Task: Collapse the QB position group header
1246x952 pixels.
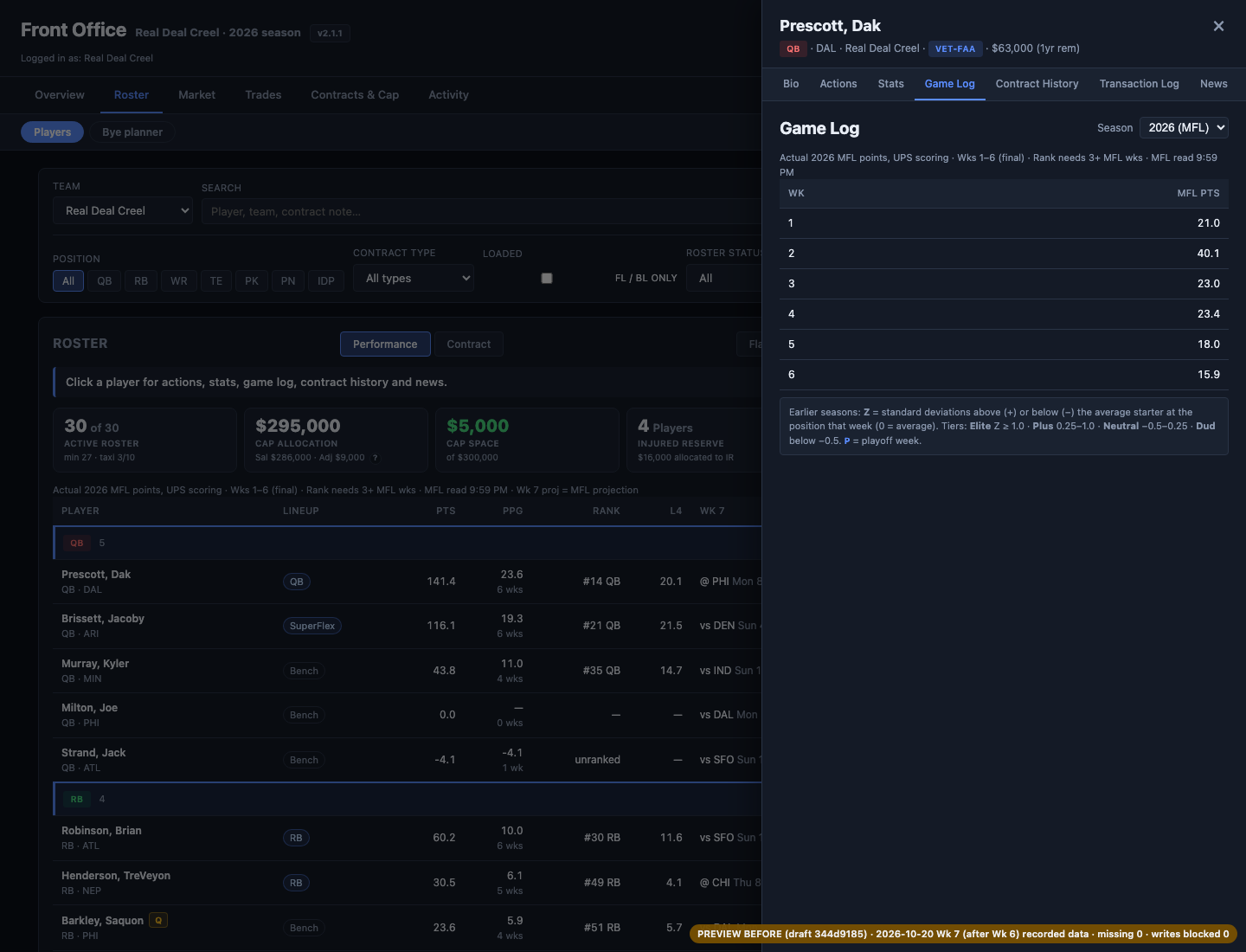Action: (x=407, y=543)
